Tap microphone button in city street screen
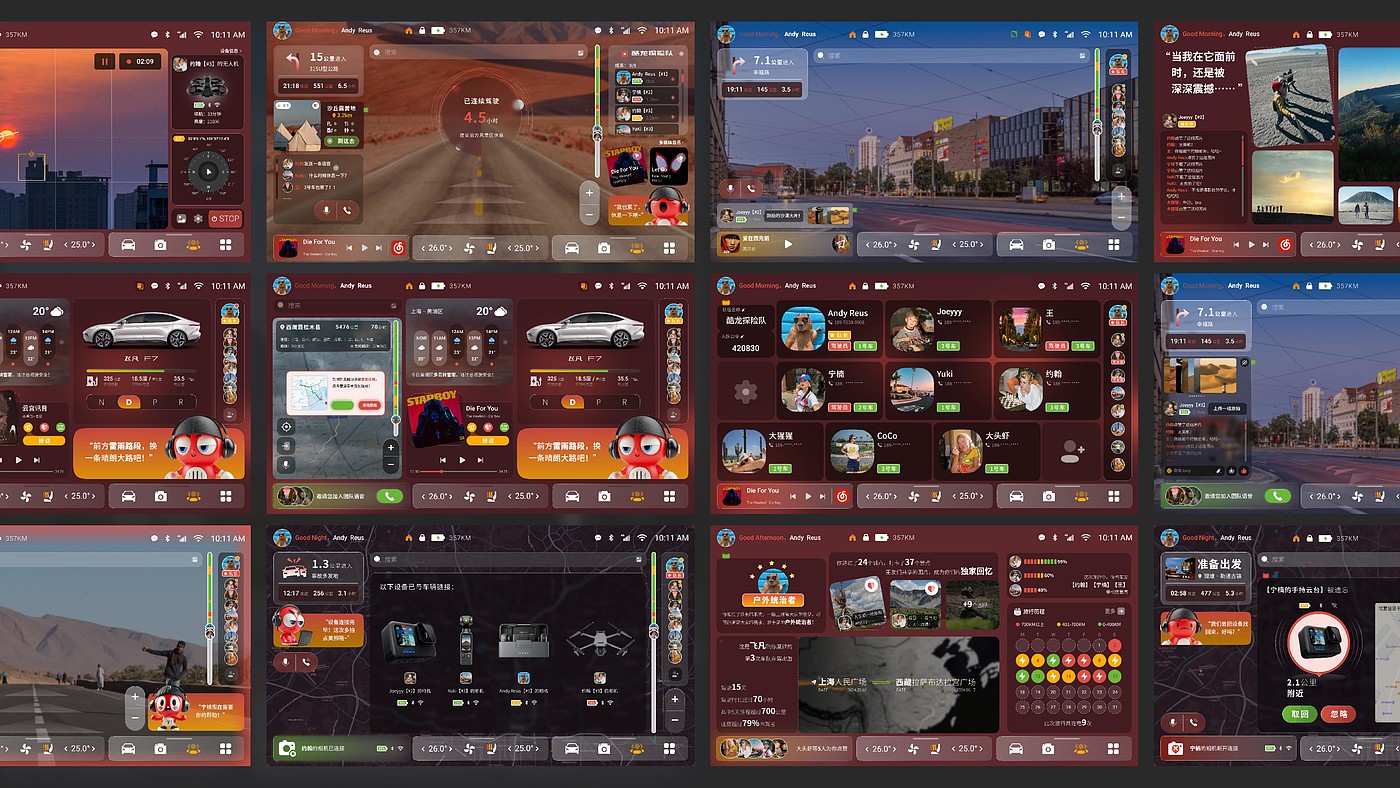 [x=730, y=189]
